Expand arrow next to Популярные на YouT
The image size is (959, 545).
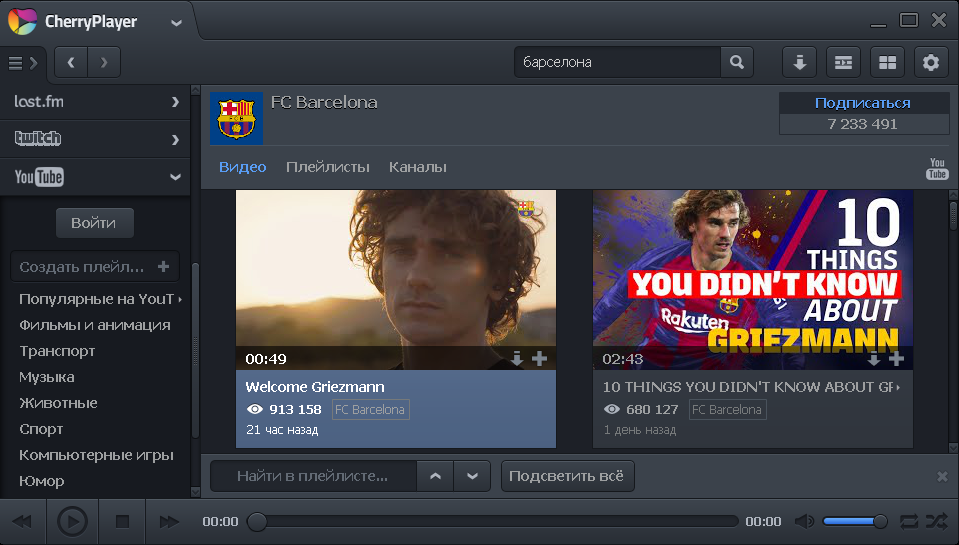(x=180, y=300)
